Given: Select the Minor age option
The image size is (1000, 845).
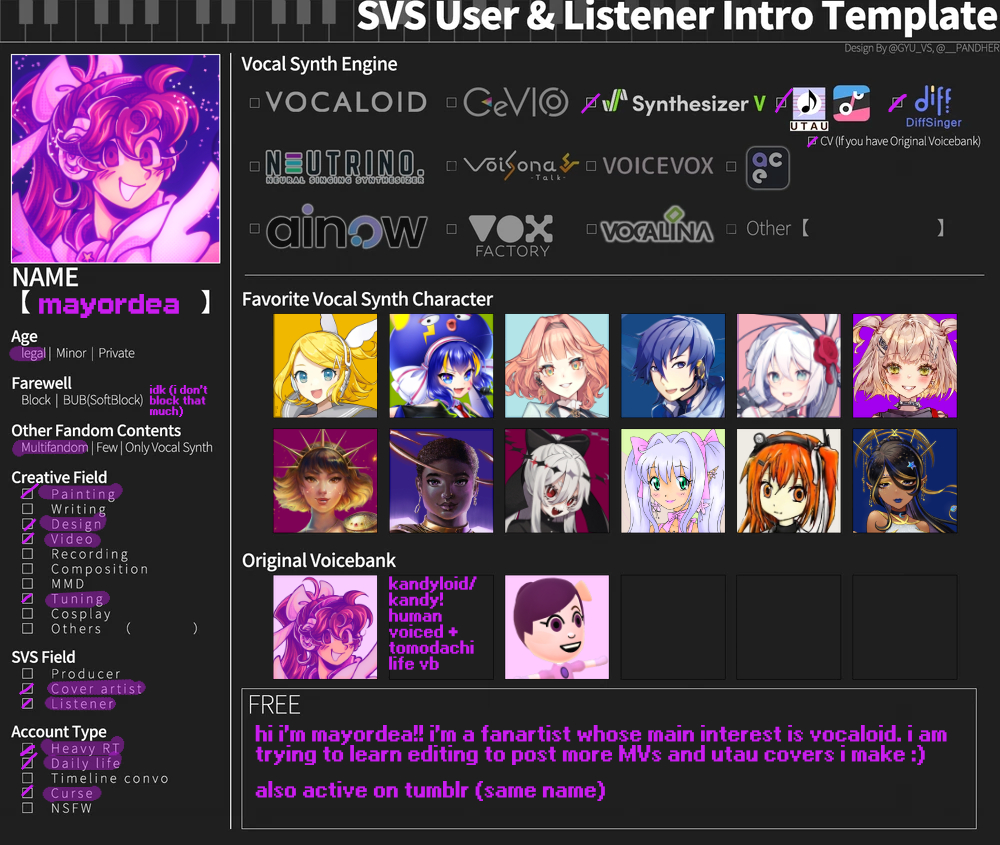Looking at the screenshot, I should point(71,353).
